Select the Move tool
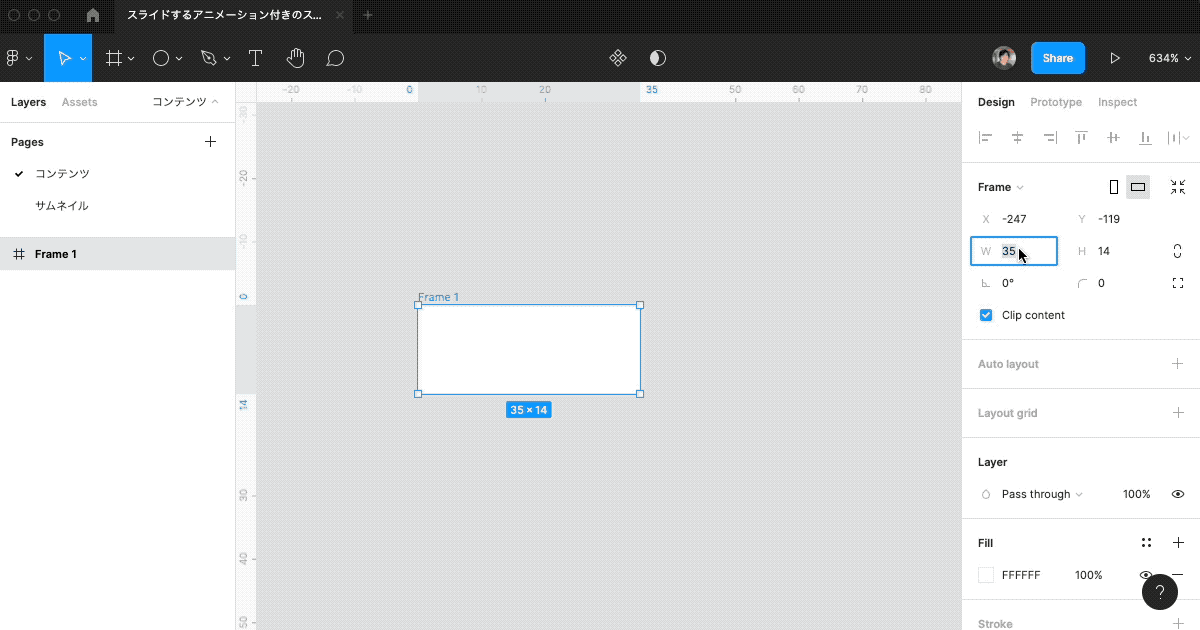 click(x=64, y=58)
